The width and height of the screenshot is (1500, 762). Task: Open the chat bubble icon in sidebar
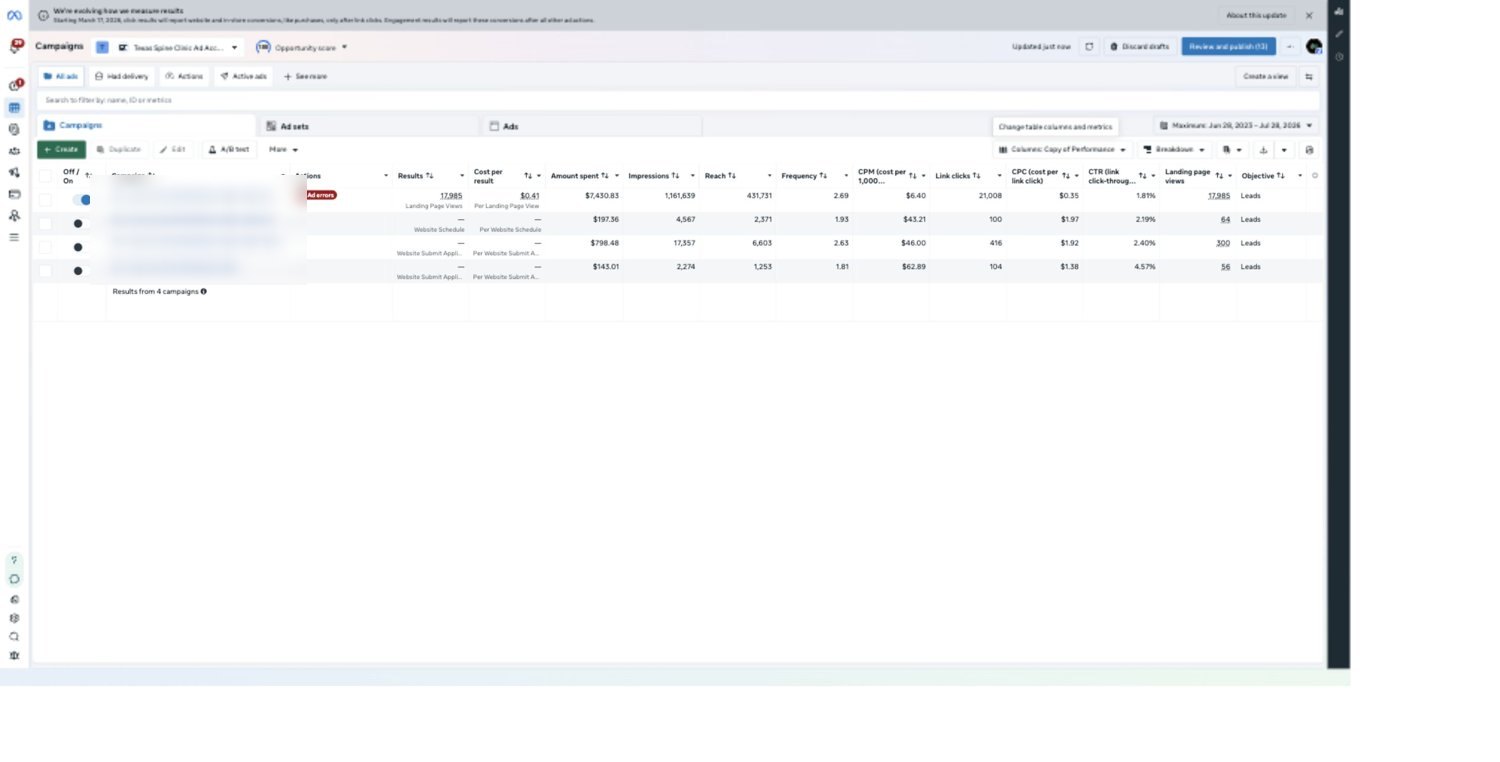pyautogui.click(x=14, y=579)
